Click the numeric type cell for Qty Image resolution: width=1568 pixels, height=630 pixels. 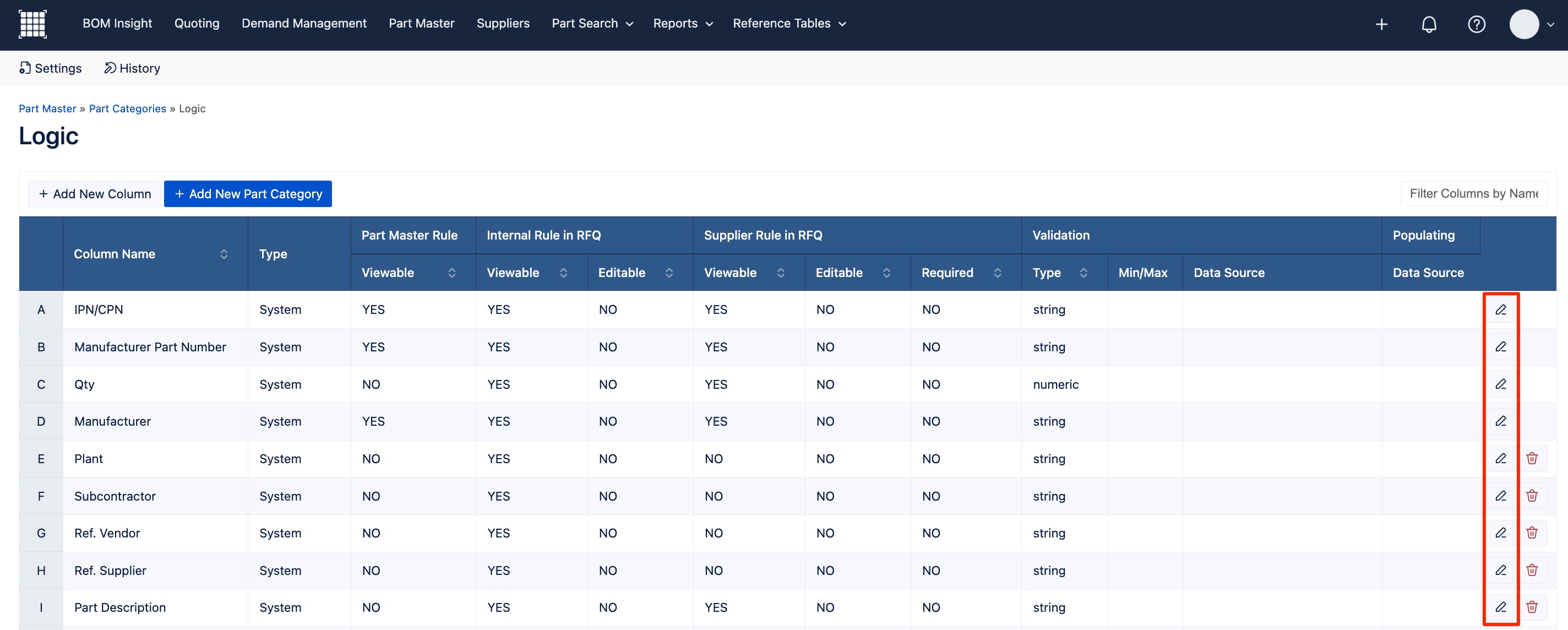click(x=1064, y=384)
